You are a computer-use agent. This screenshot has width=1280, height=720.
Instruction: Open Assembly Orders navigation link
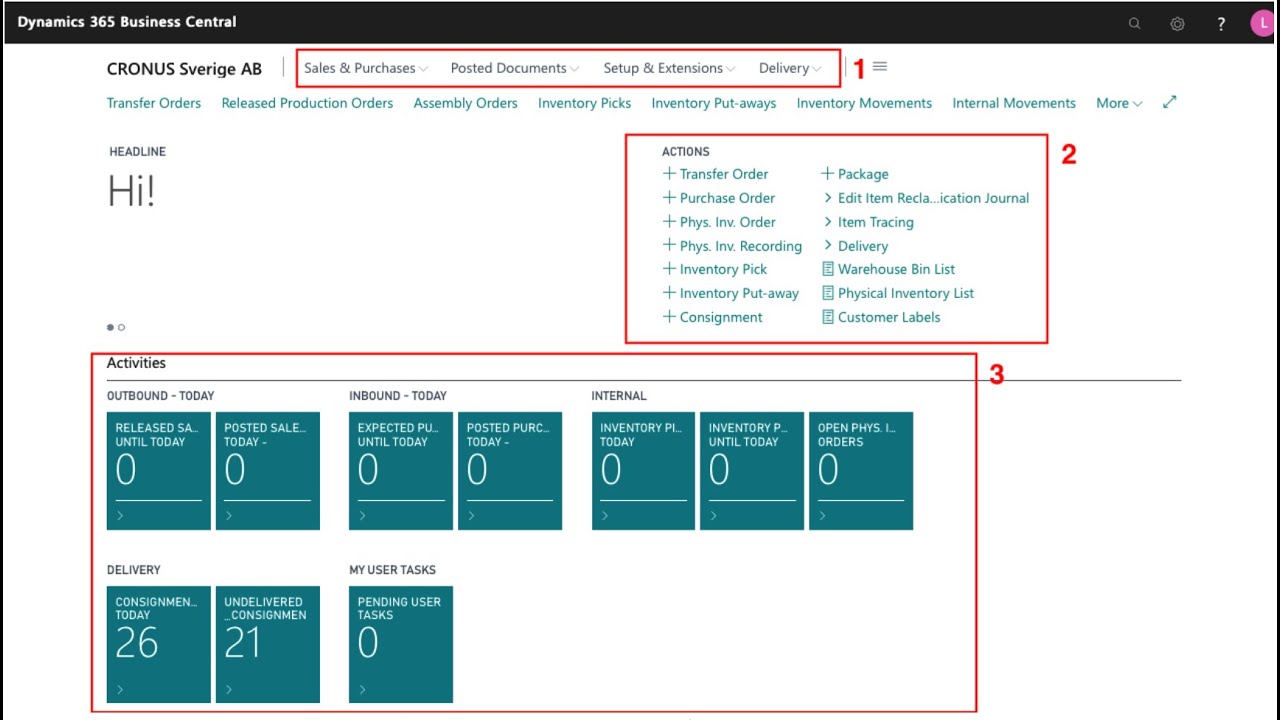(x=465, y=103)
